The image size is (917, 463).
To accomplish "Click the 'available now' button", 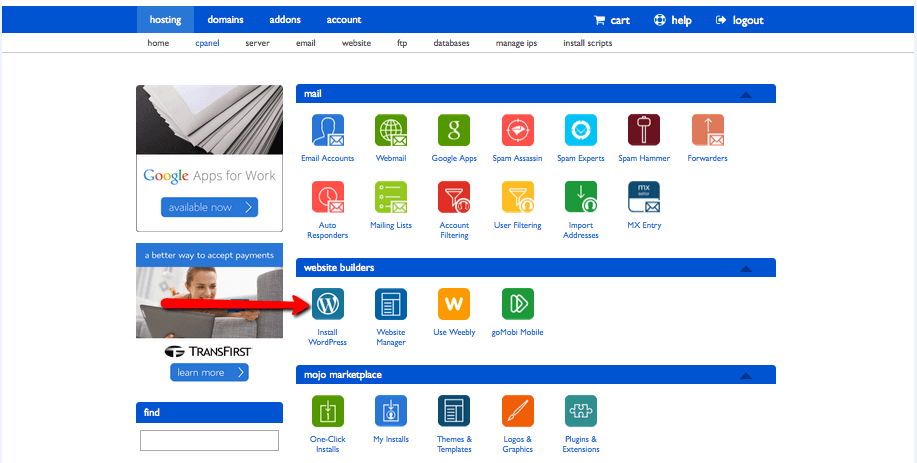I will click(209, 207).
